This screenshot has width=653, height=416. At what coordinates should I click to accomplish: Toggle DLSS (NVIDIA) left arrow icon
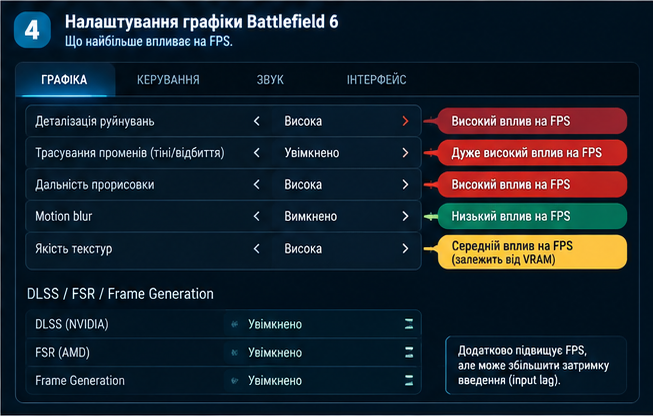(234, 324)
